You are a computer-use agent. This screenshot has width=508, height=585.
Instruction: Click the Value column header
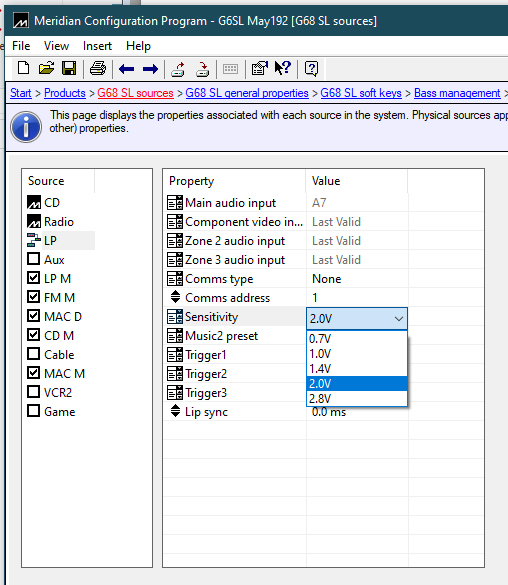coord(357,181)
